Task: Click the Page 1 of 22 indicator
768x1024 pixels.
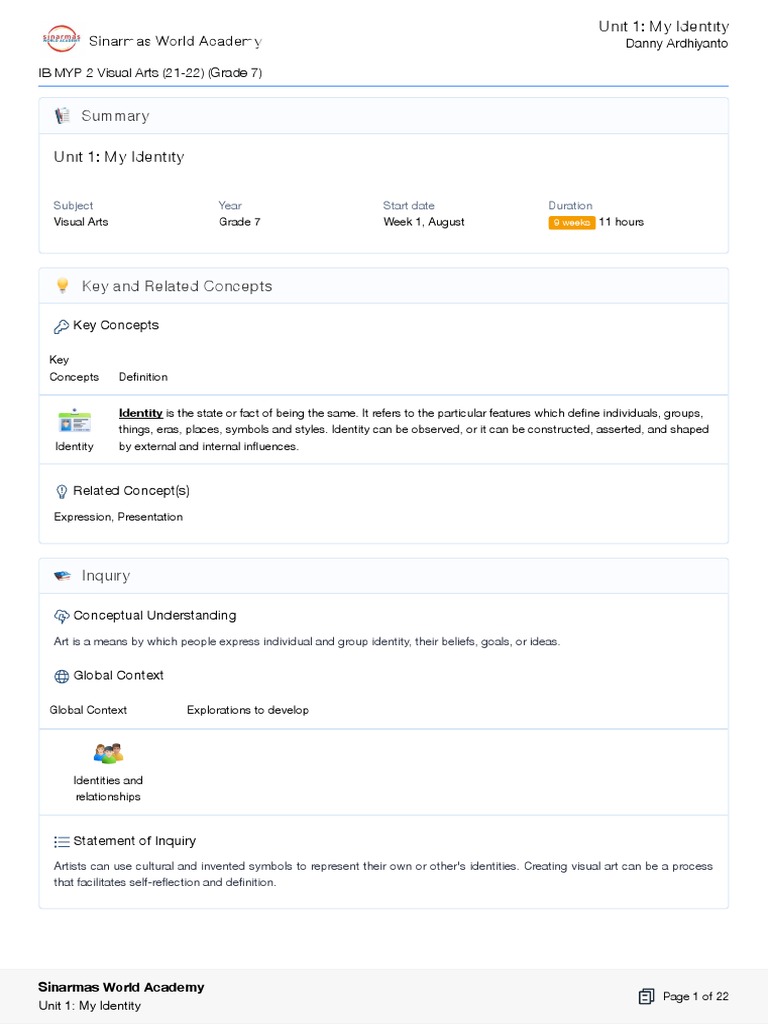Action: coord(696,996)
